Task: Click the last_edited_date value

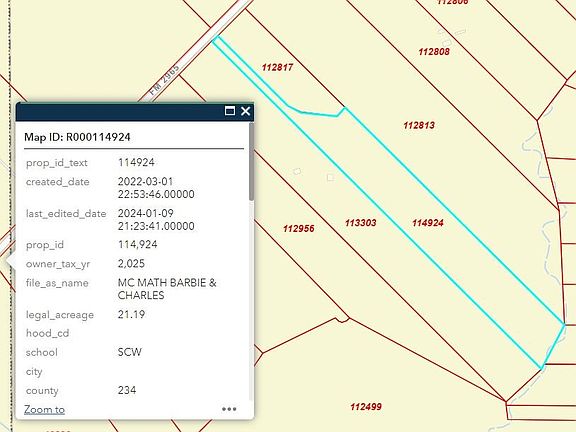Action: pos(156,220)
